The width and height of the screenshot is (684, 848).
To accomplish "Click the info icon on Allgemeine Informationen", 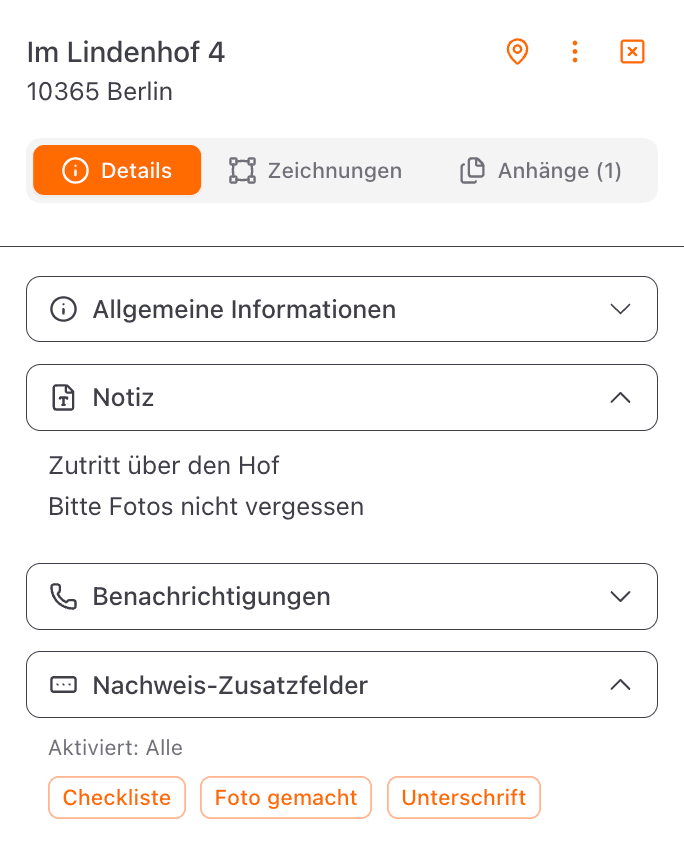I will click(x=63, y=309).
